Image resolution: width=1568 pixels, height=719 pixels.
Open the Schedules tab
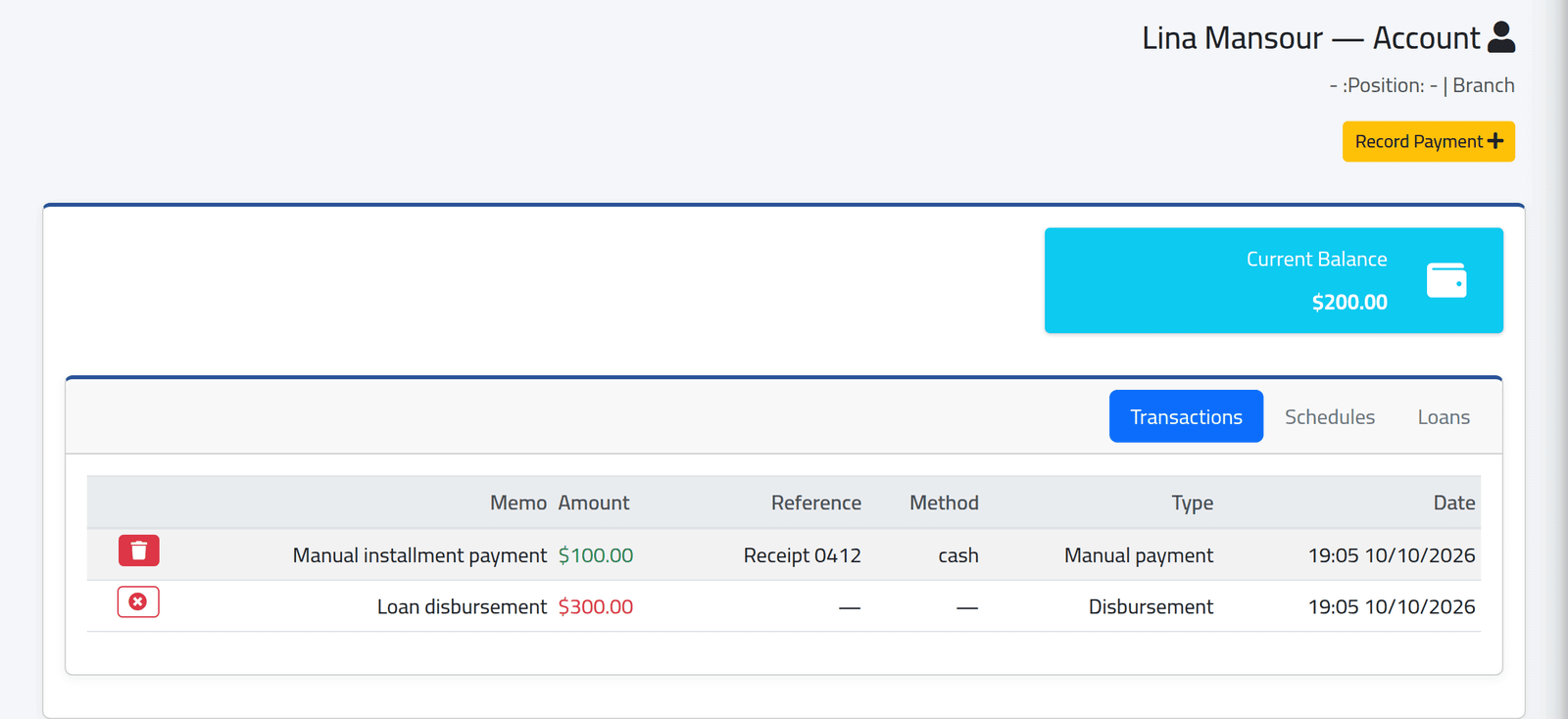1330,416
